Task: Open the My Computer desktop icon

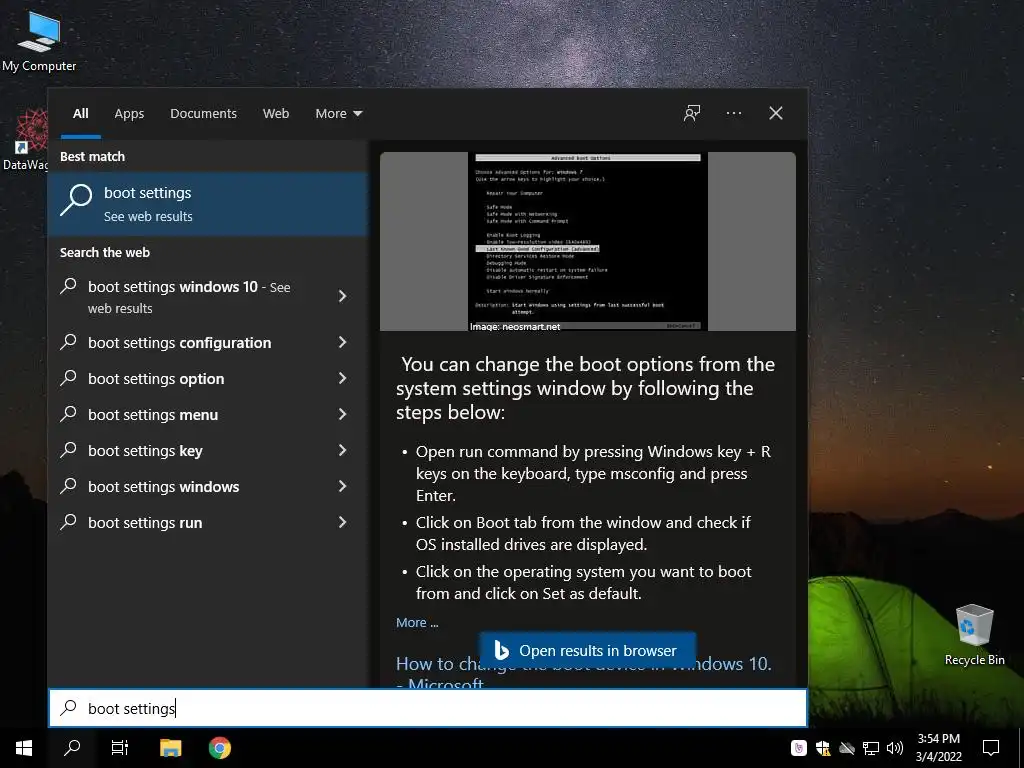Action: click(39, 42)
